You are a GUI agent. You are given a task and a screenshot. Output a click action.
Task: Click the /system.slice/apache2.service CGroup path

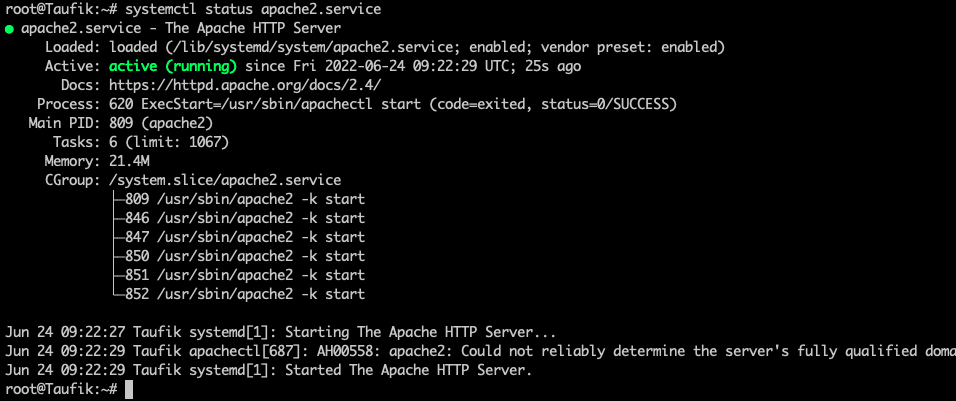(225, 180)
